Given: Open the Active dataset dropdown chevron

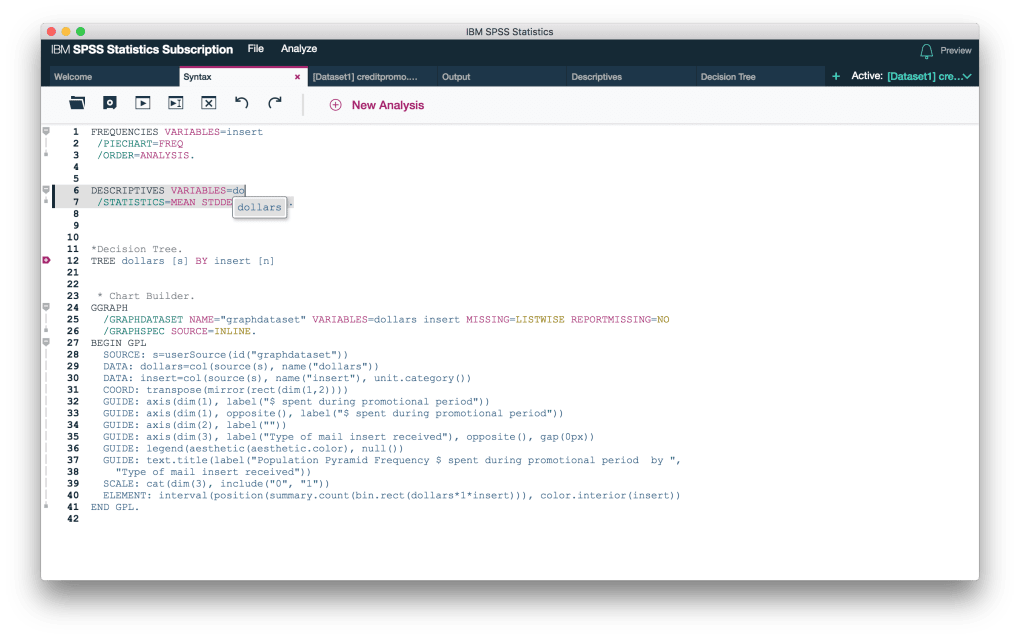Looking at the screenshot, I should [x=967, y=77].
